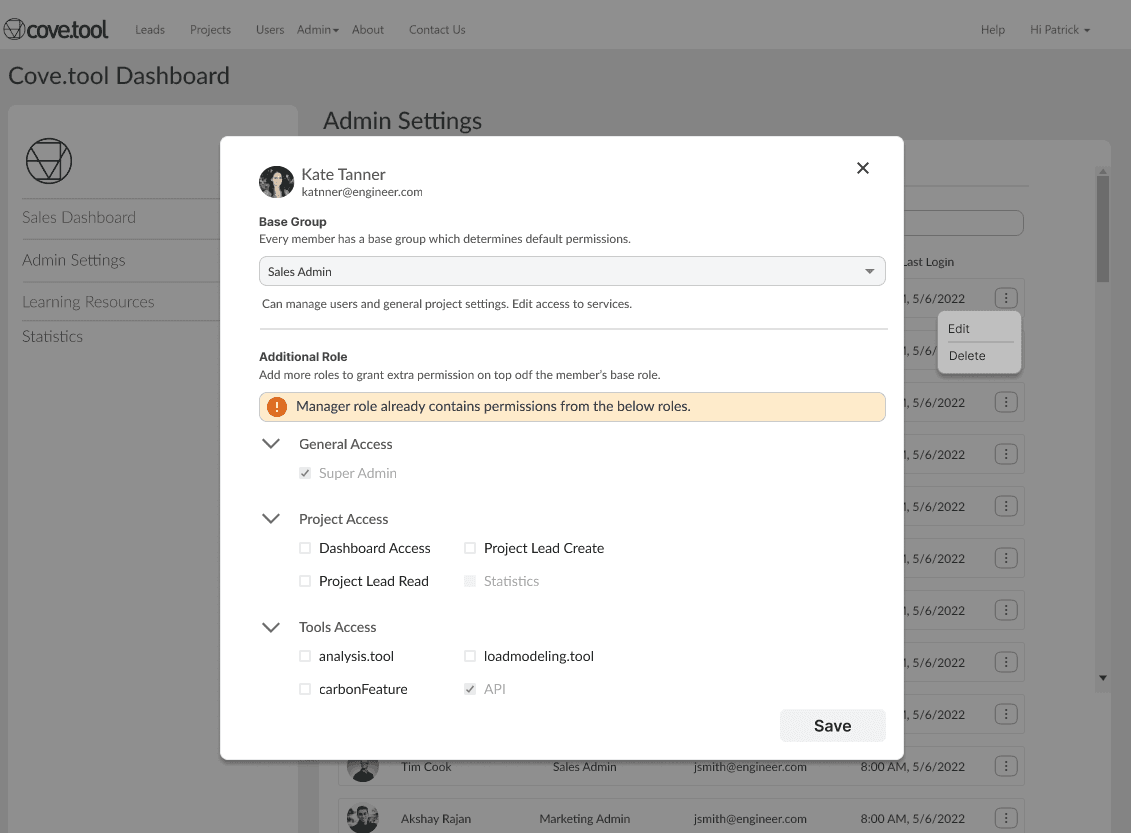The height and width of the screenshot is (833, 1131).
Task: Click the orange warning icon in the banner
Action: click(277, 407)
